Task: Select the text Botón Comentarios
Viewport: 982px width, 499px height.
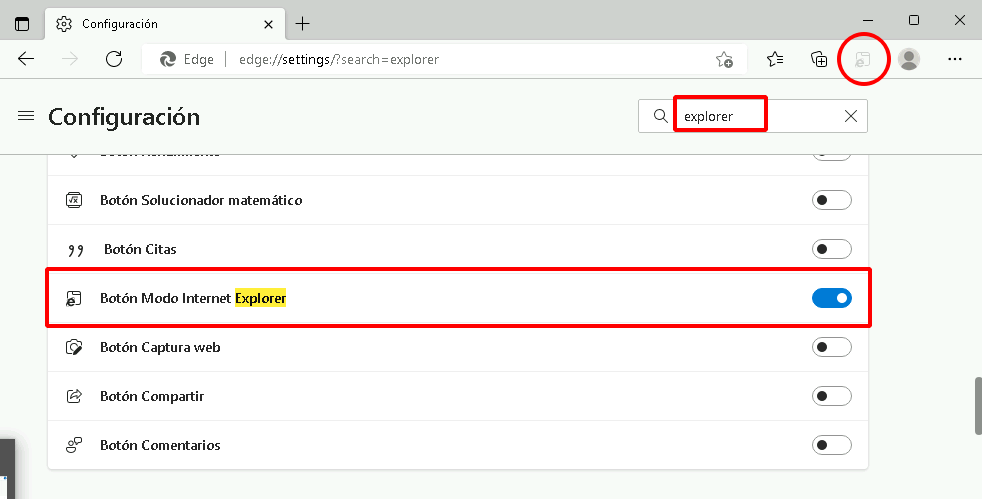Action: pos(160,445)
